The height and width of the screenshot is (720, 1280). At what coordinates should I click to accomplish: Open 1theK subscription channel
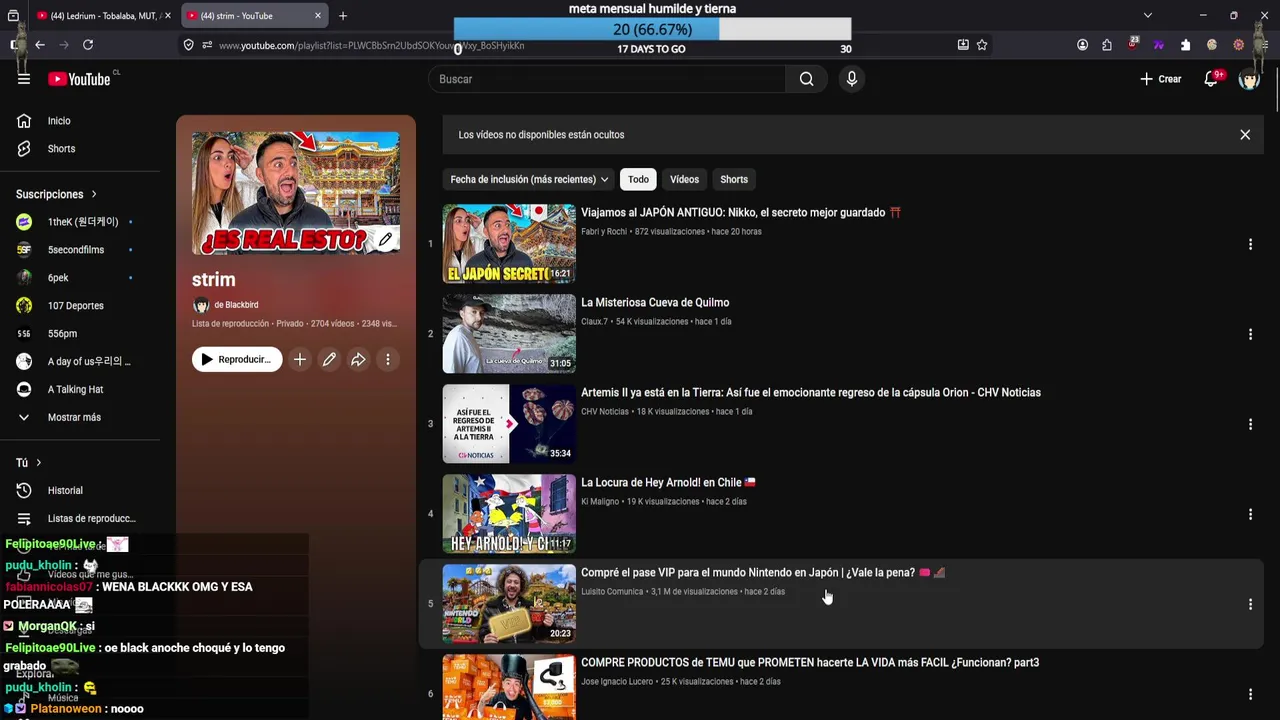[80, 222]
